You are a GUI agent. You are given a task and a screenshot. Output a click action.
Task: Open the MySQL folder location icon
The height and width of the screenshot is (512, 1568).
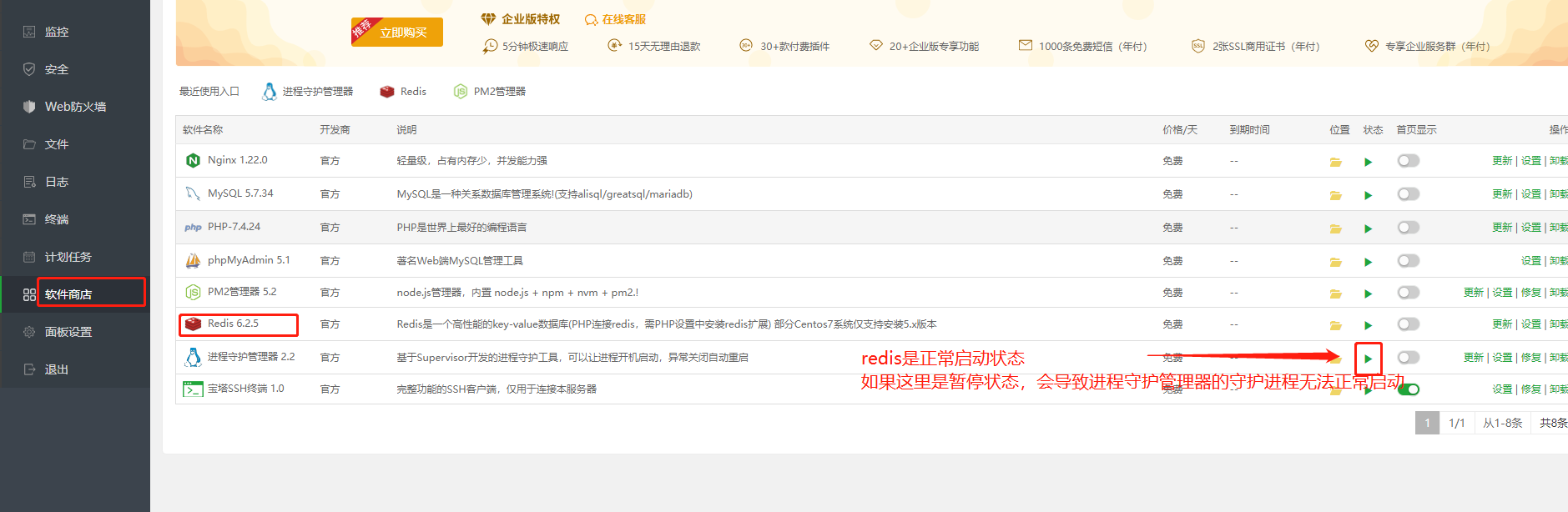[1335, 195]
